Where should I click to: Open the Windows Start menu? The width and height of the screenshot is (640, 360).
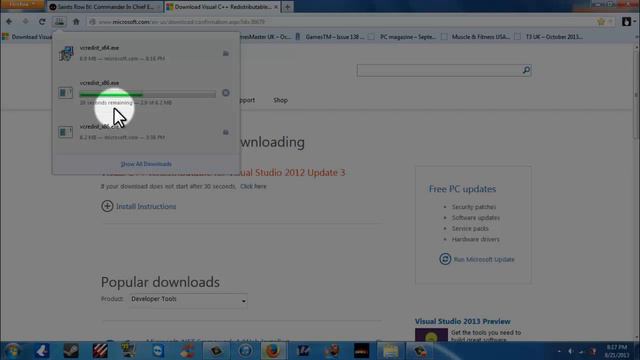(x=13, y=351)
